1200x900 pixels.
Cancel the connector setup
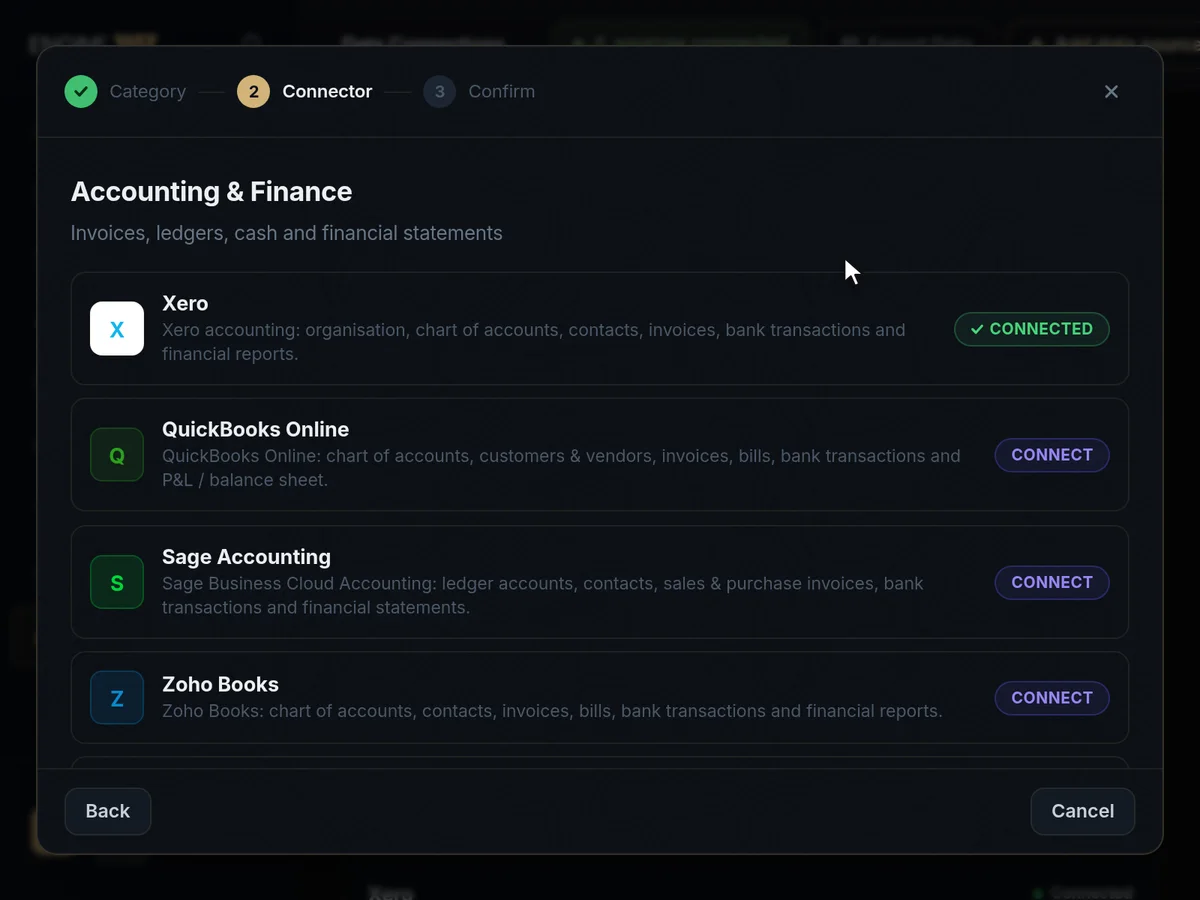click(x=1083, y=811)
